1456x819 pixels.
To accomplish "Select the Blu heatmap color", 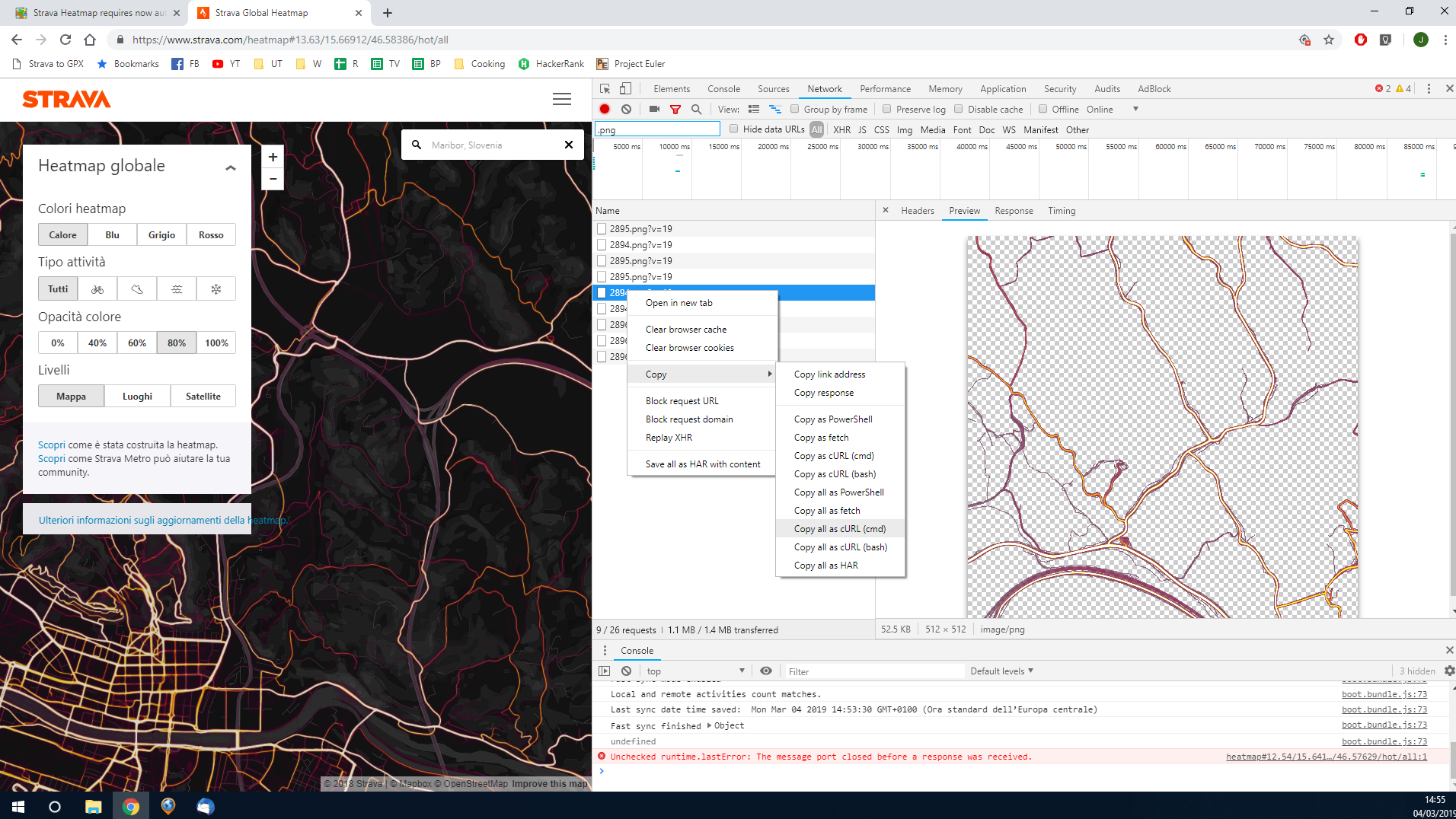I will click(112, 235).
